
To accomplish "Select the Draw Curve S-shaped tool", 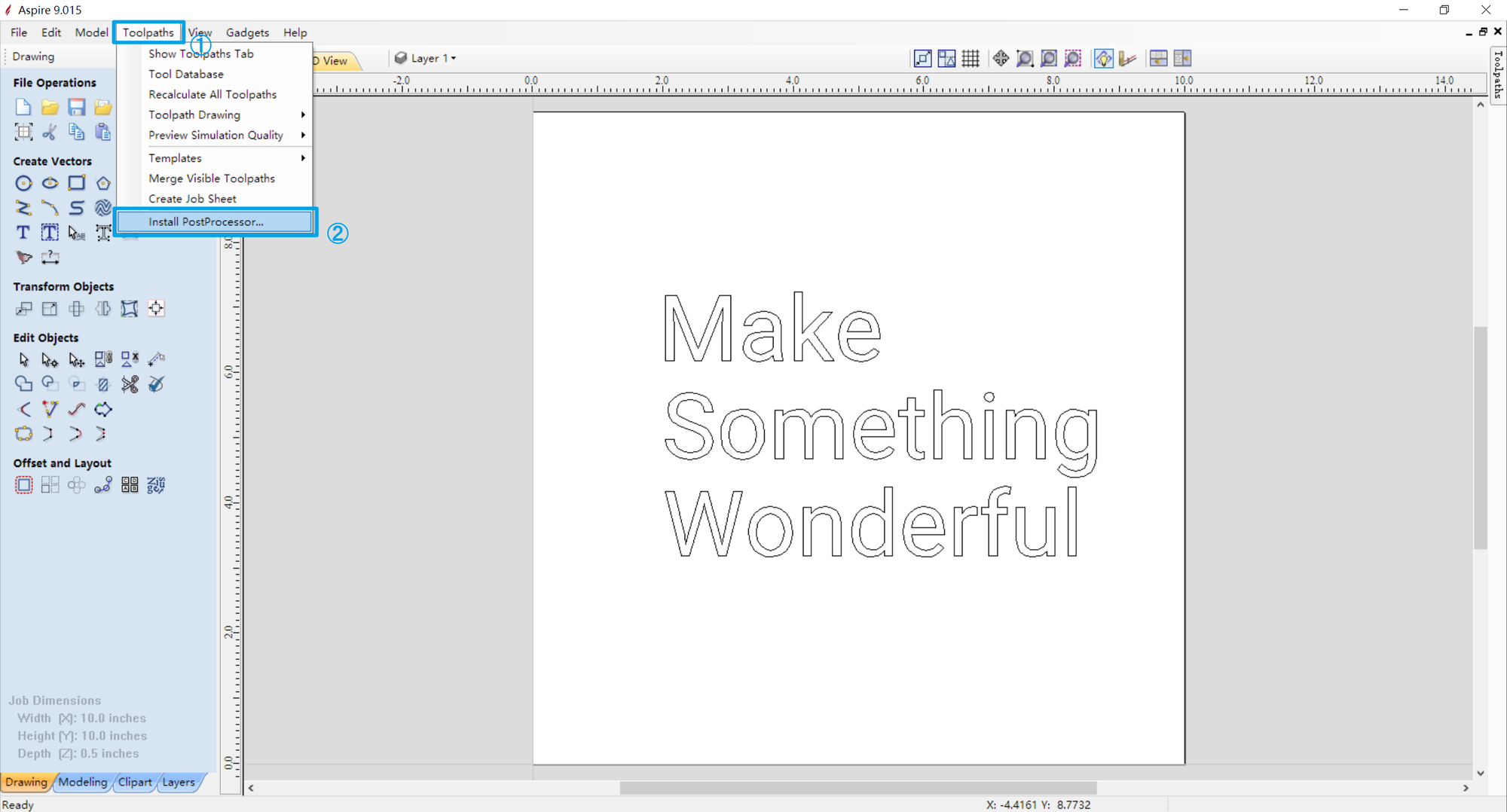I will (x=76, y=208).
